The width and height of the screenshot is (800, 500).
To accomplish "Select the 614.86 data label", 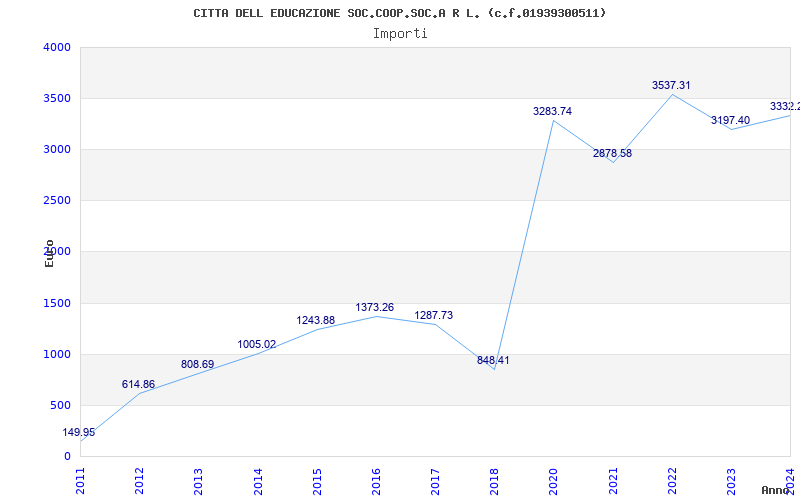I will (138, 385).
